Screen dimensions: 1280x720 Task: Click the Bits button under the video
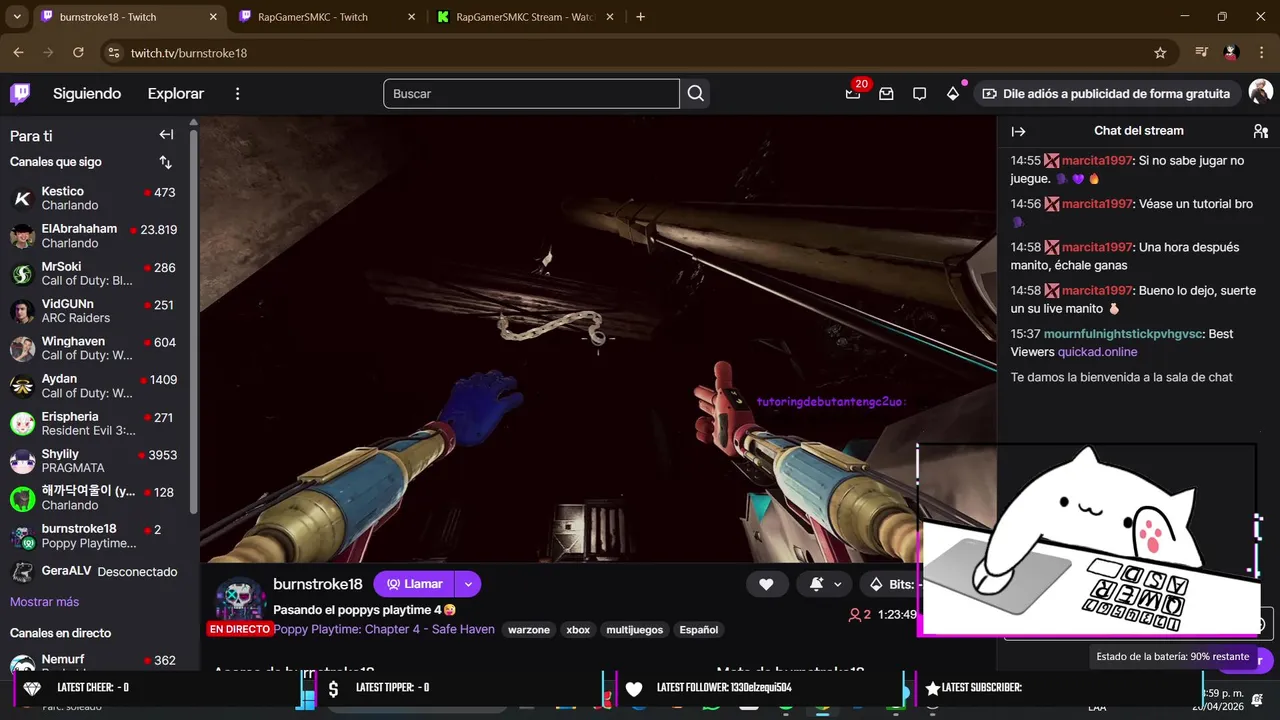tap(891, 584)
